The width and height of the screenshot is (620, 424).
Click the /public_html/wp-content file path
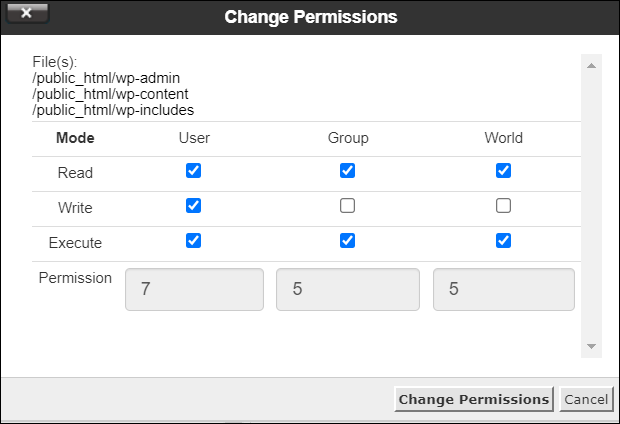(x=110, y=93)
